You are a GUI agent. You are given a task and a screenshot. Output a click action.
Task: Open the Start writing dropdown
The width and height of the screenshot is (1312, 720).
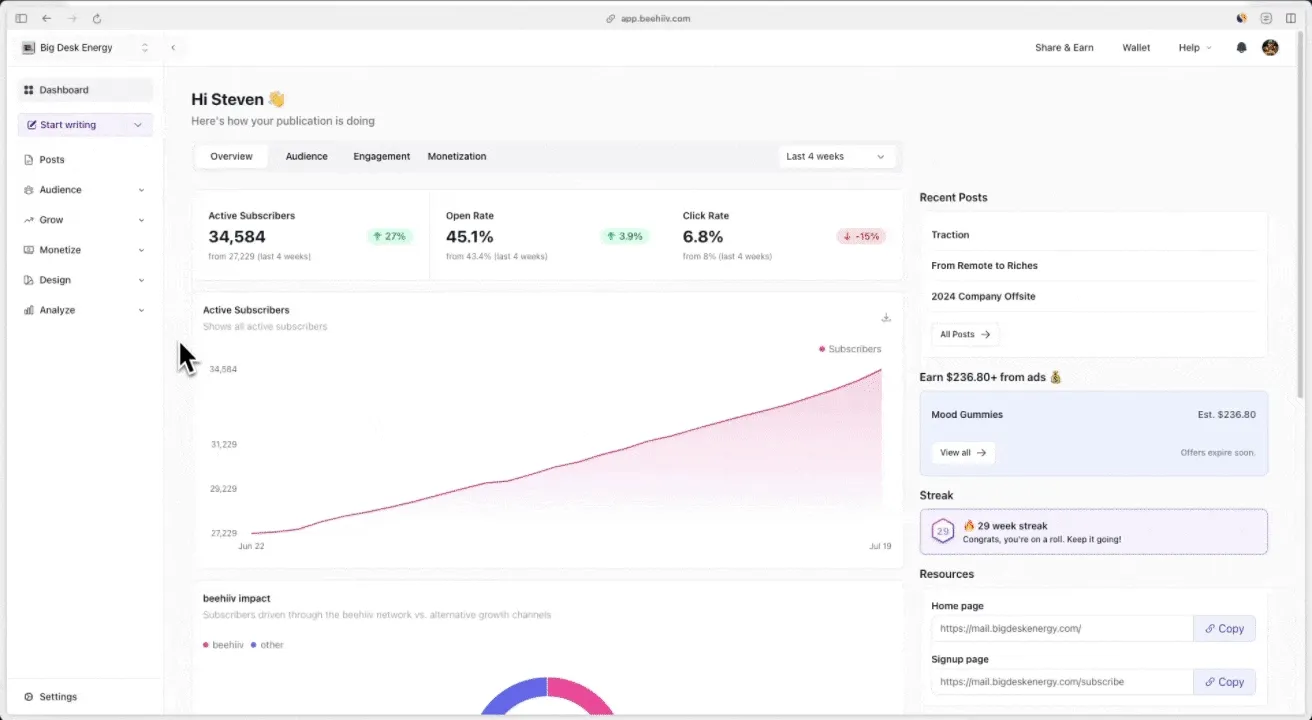tap(138, 125)
